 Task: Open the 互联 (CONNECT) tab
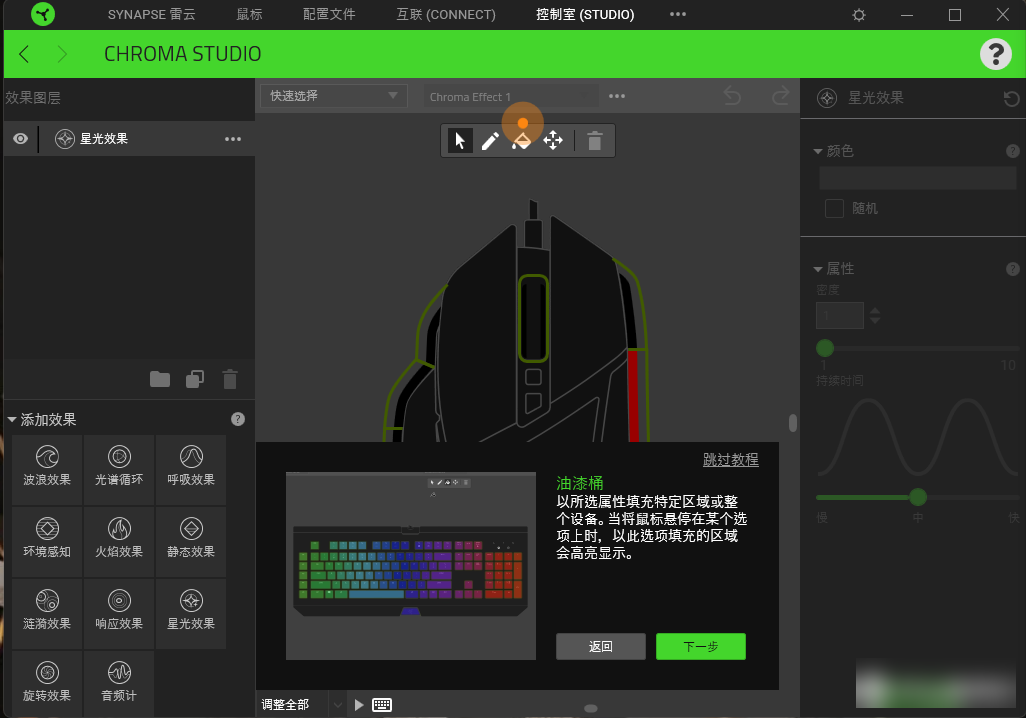pos(446,14)
